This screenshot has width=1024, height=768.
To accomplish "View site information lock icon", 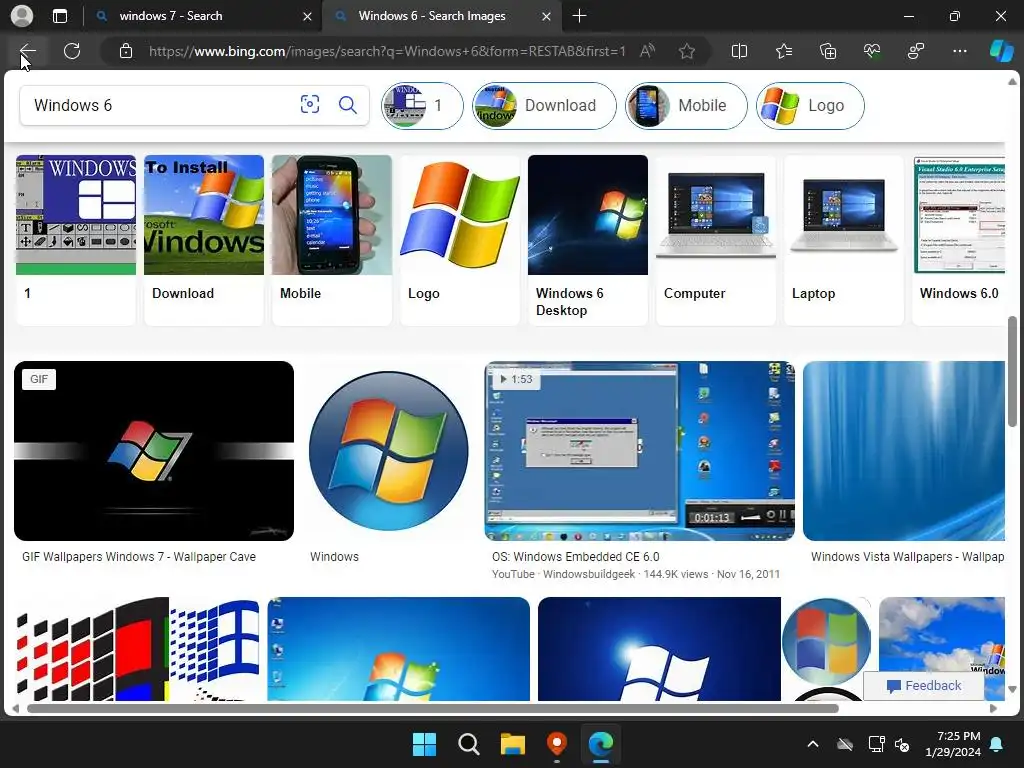I will [126, 51].
